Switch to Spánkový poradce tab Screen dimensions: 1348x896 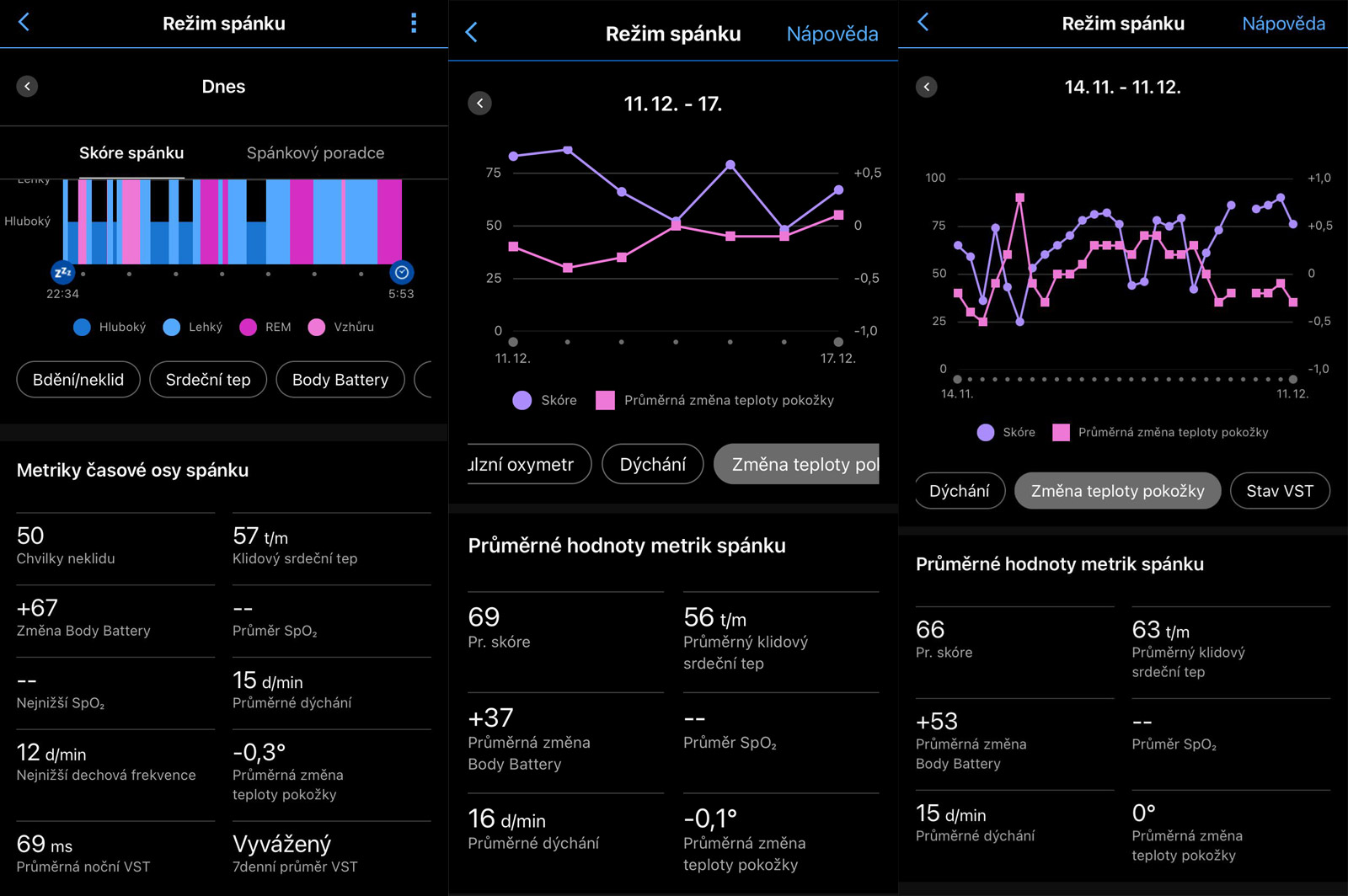coord(315,153)
